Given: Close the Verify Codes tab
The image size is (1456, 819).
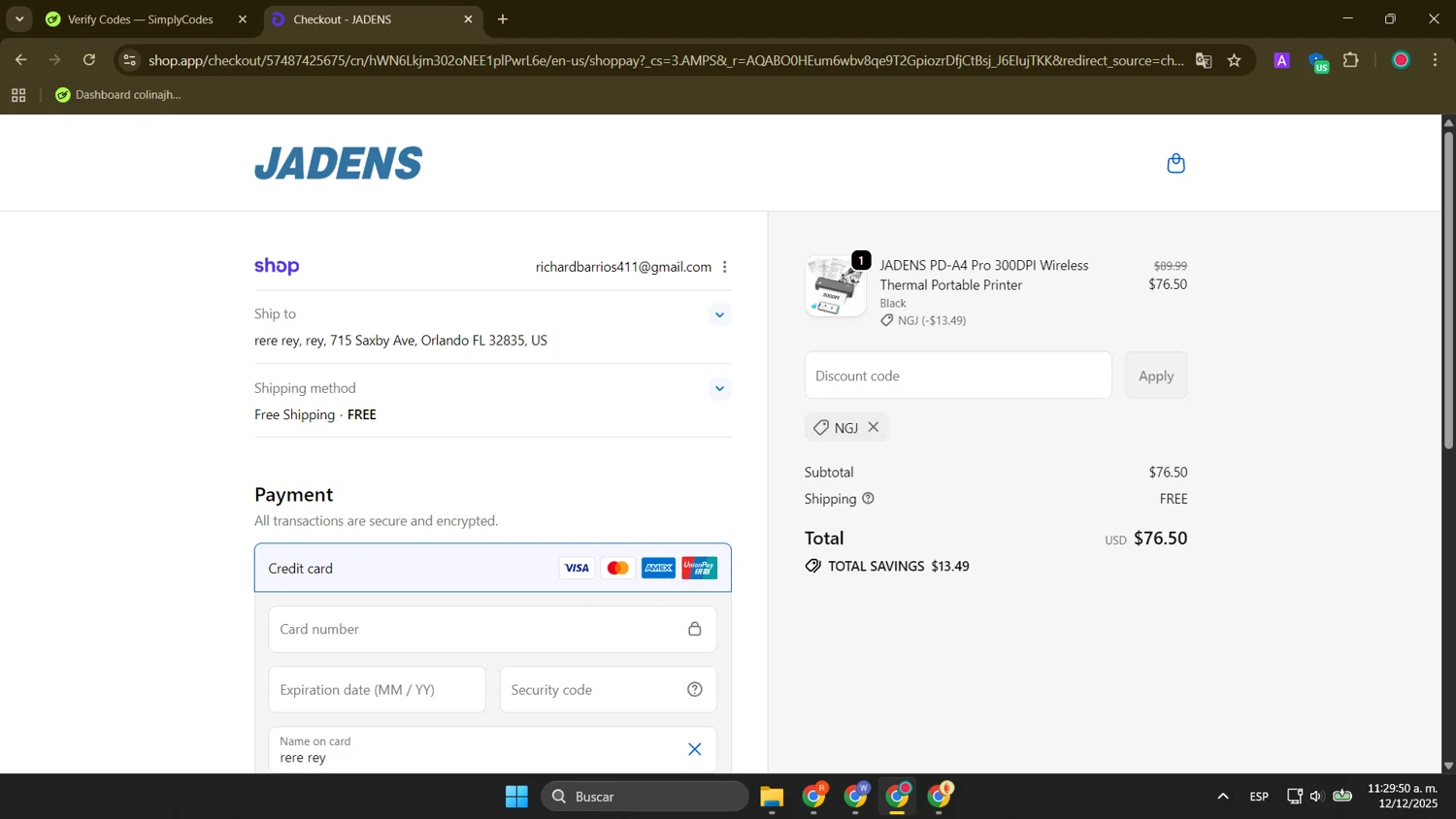Looking at the screenshot, I should point(243,19).
